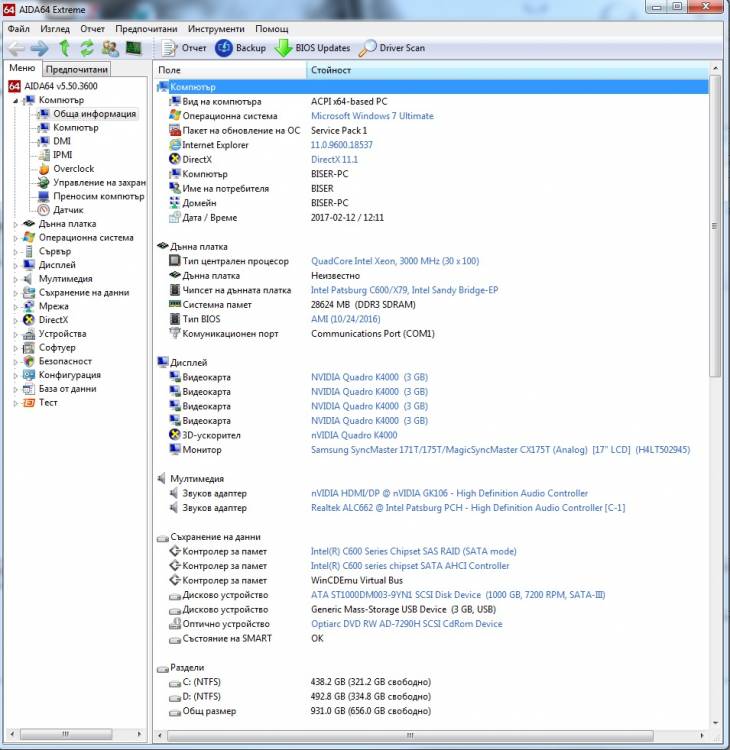This screenshot has height=750, width=730.
Task: Select the Overclock tree item
Action: coord(66,169)
